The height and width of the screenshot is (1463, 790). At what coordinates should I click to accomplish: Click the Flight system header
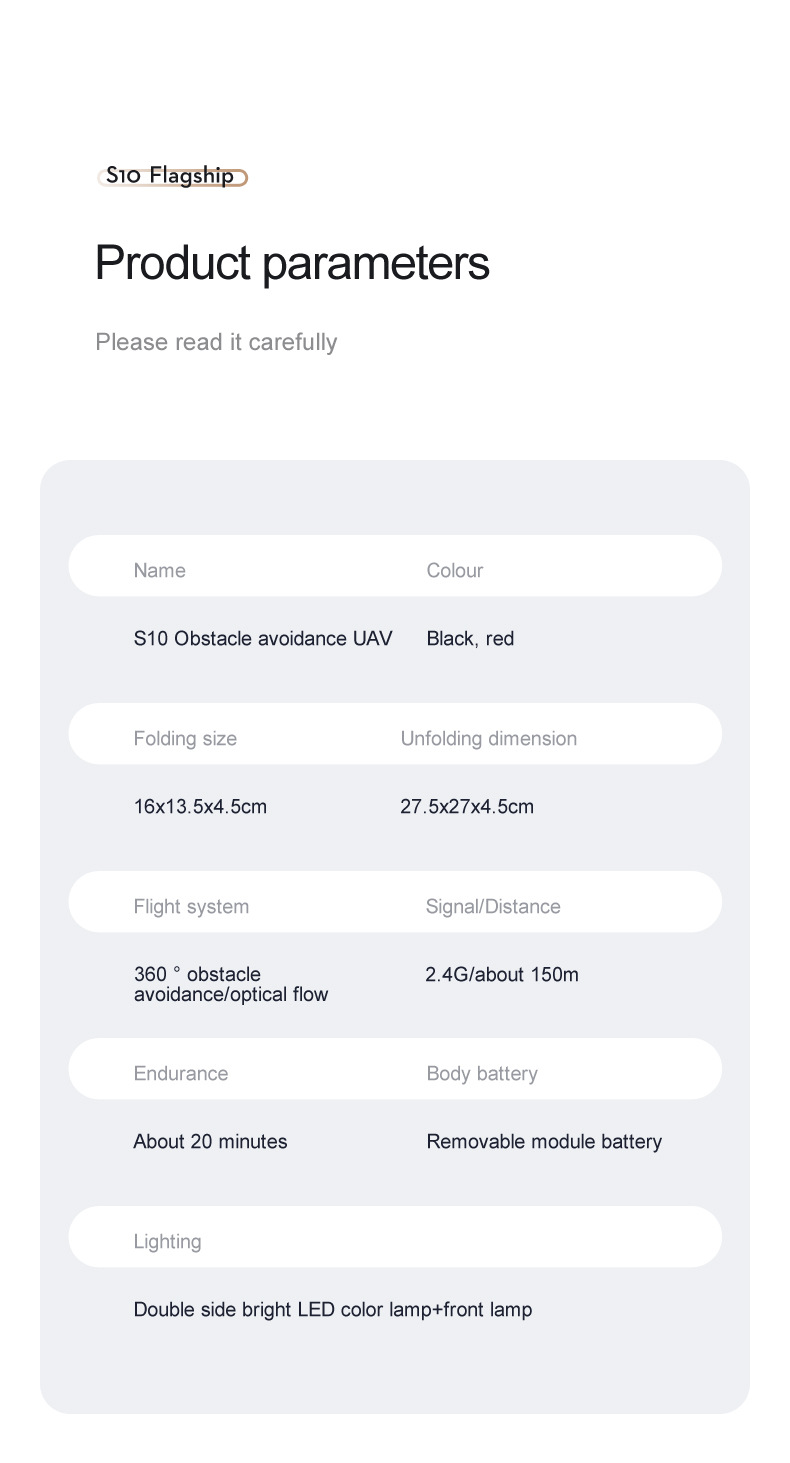191,906
